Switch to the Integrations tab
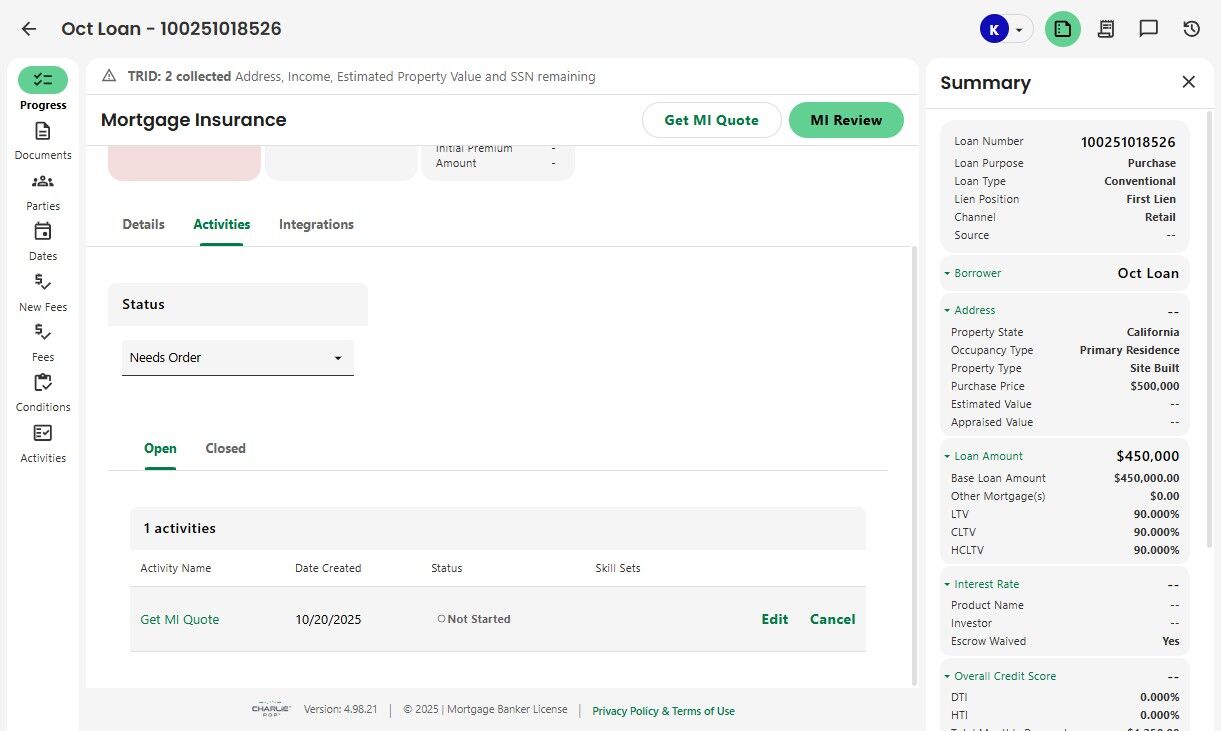The height and width of the screenshot is (731, 1221). pyautogui.click(x=316, y=225)
